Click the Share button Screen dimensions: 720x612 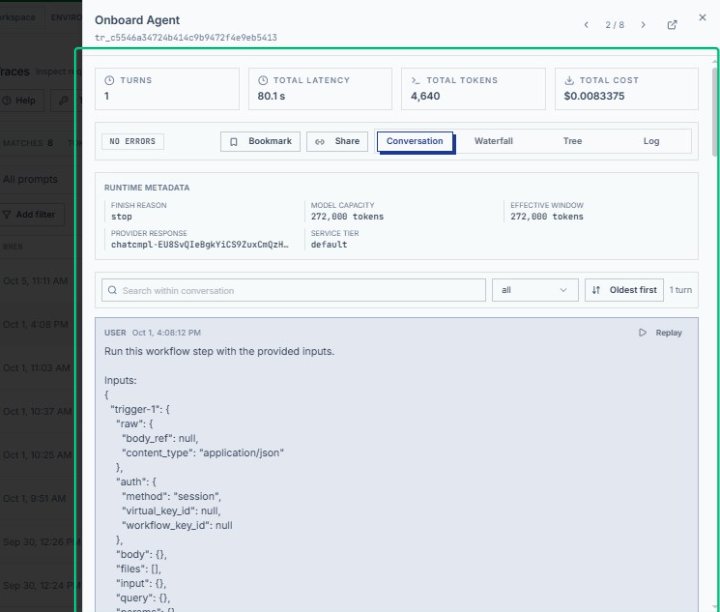tap(337, 141)
